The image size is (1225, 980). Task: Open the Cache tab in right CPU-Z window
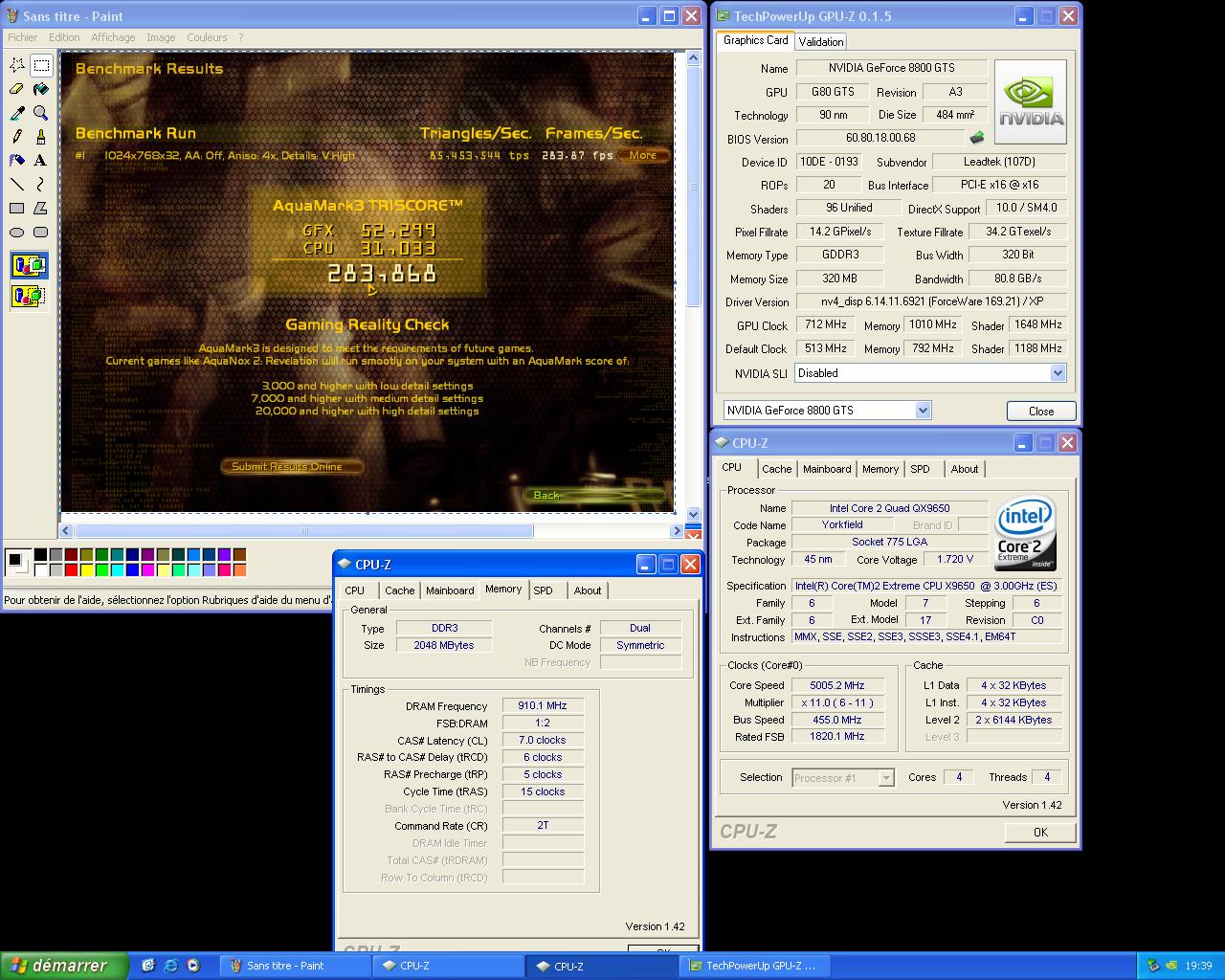pyautogui.click(x=776, y=469)
